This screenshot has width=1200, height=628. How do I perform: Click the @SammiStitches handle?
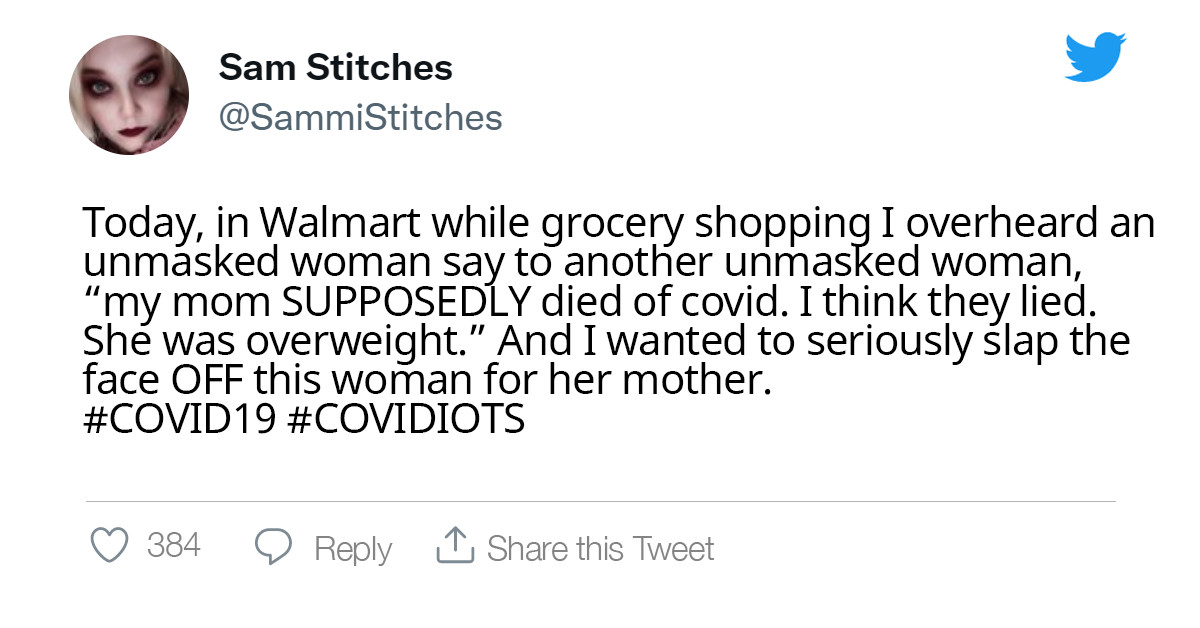(361, 117)
